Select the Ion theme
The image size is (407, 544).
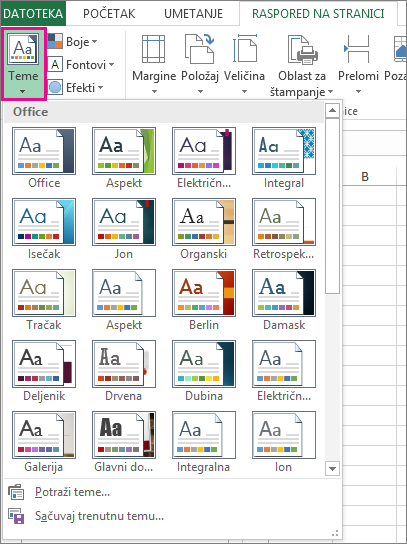pyautogui.click(x=284, y=442)
